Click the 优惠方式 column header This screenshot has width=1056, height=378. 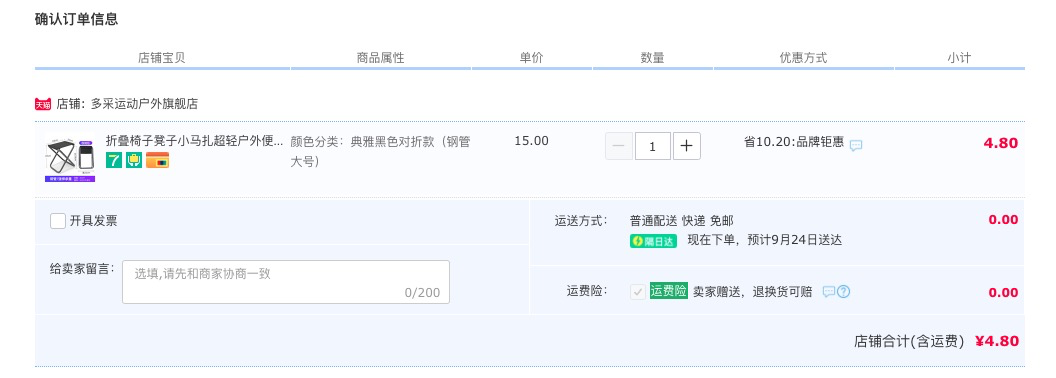point(803,58)
